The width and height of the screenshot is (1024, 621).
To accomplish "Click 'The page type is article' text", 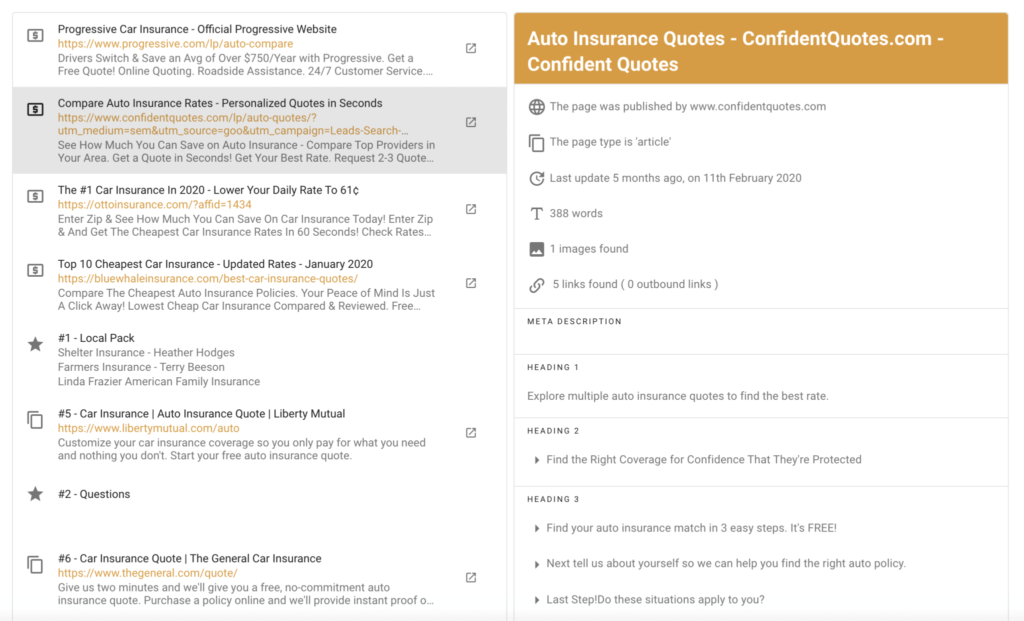I will click(610, 142).
